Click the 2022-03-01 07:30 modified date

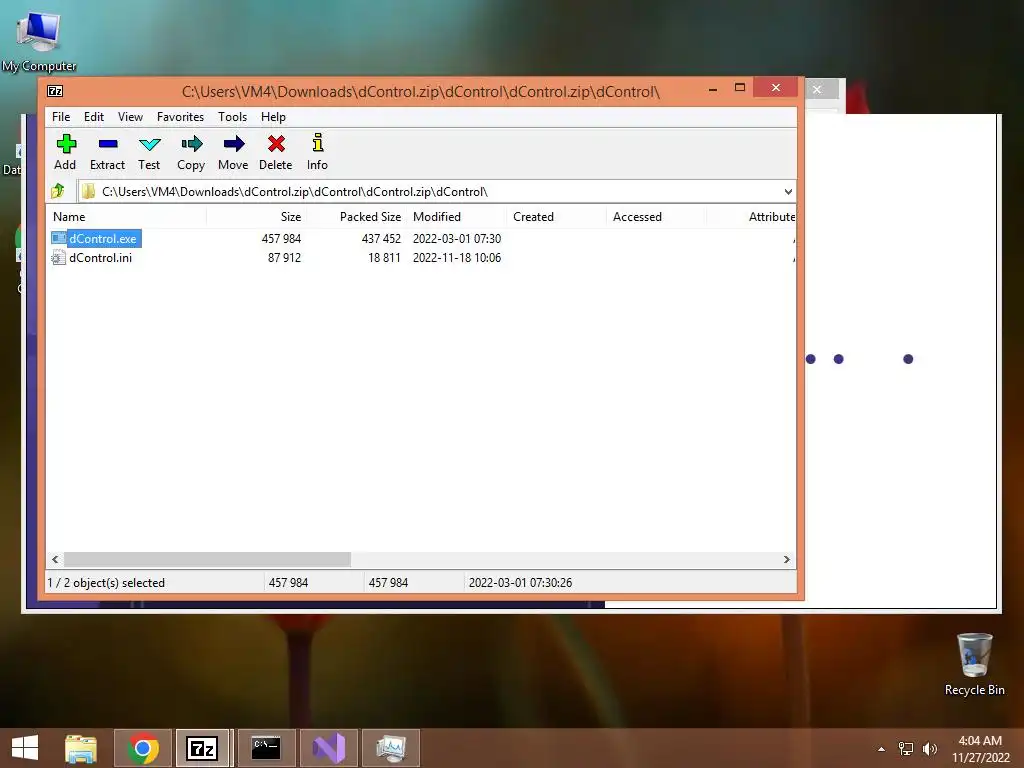457,238
